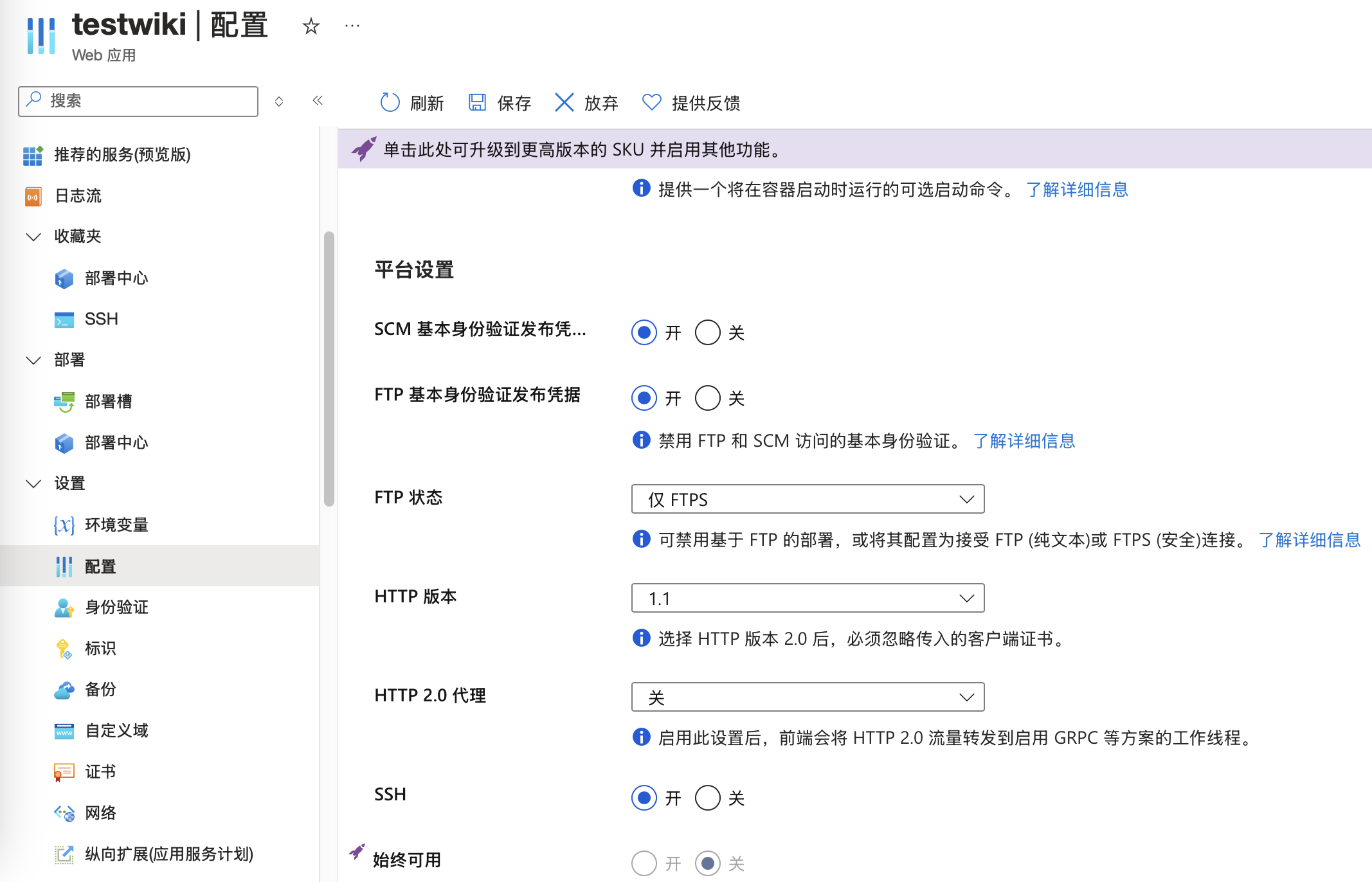Turn off FTP basic auth (关) radio

pos(707,398)
